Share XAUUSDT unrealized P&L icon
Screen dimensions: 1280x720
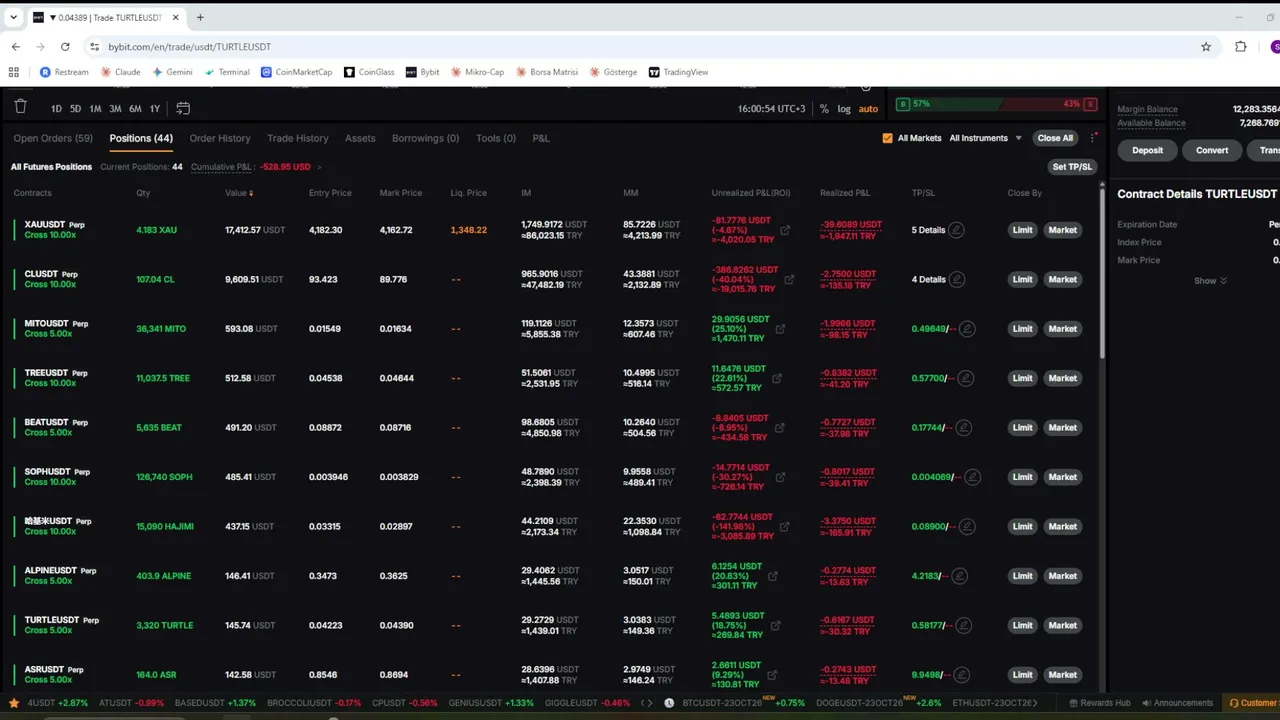785,230
